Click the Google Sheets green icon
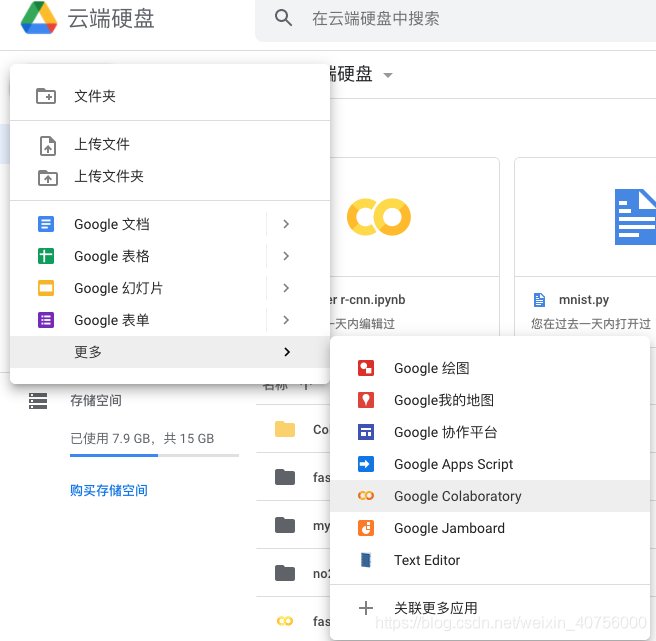This screenshot has height=641, width=656. tap(46, 256)
